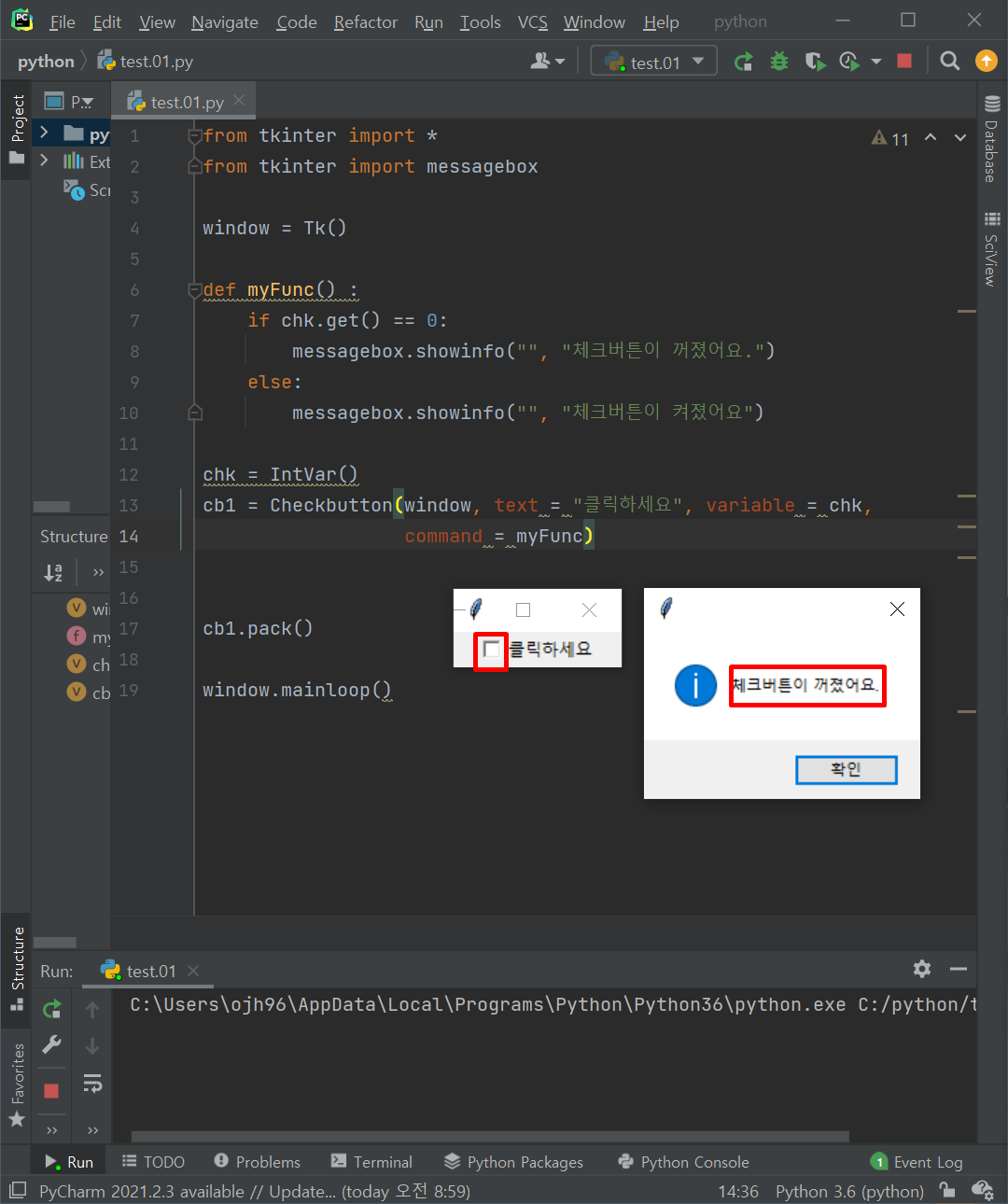Open run configuration wrench icon
Viewport: 1008px width, 1204px height.
tap(52, 1044)
